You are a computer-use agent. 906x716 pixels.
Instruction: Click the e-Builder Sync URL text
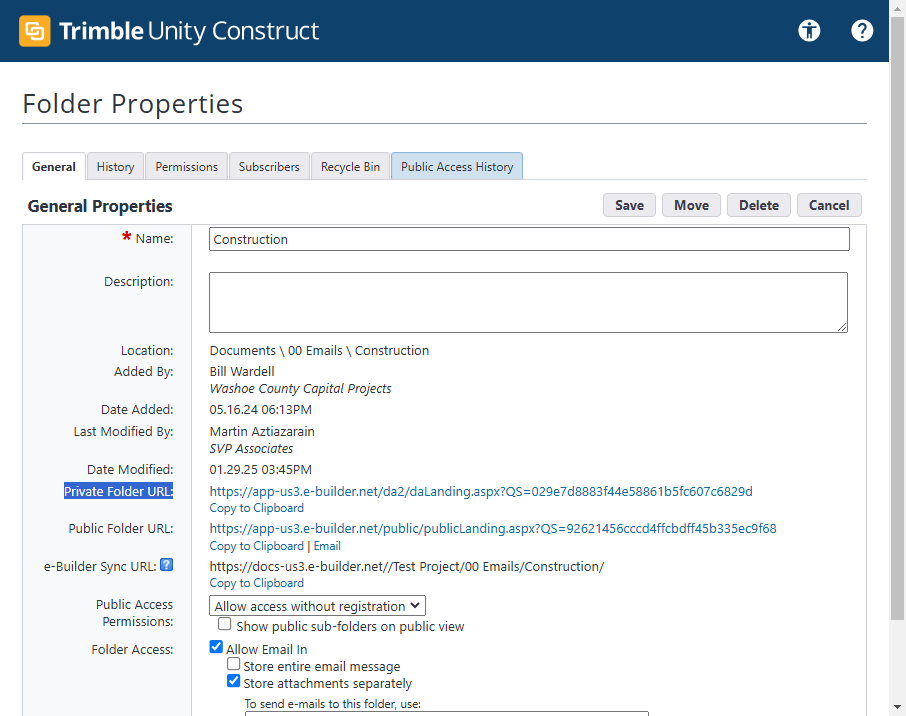tap(407, 566)
